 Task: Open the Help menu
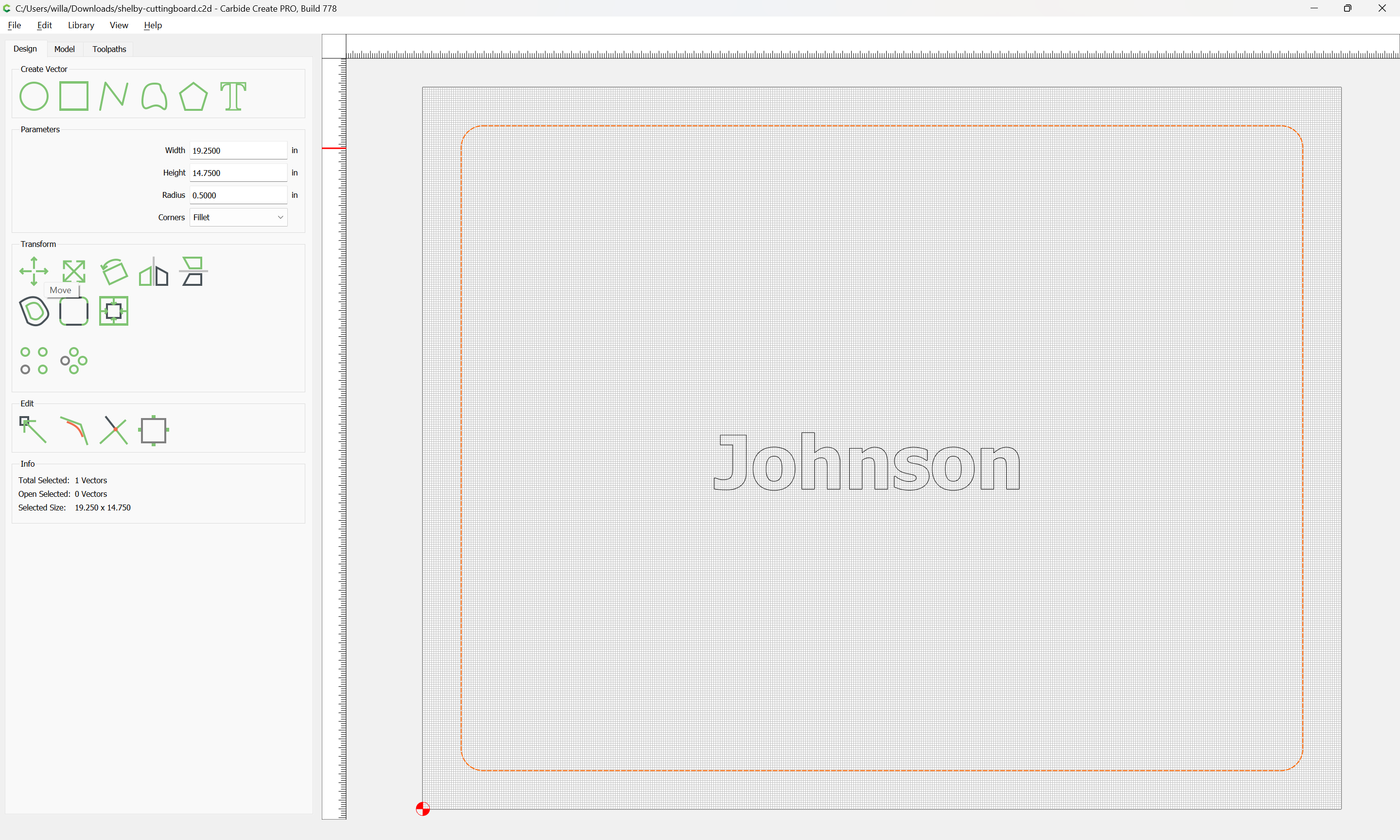(153, 25)
